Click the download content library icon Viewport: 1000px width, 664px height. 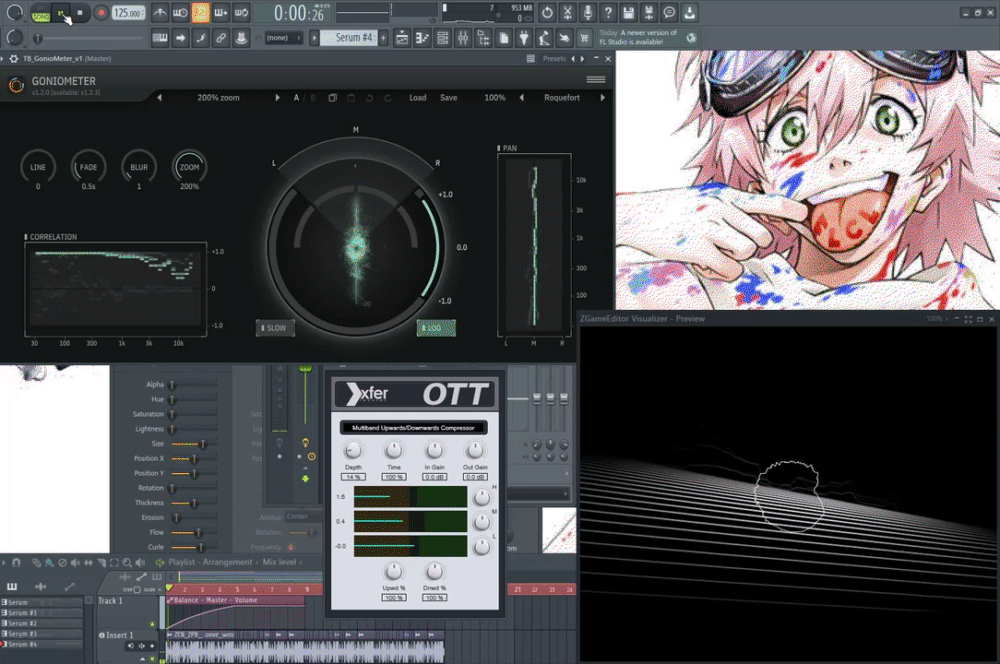(x=689, y=12)
